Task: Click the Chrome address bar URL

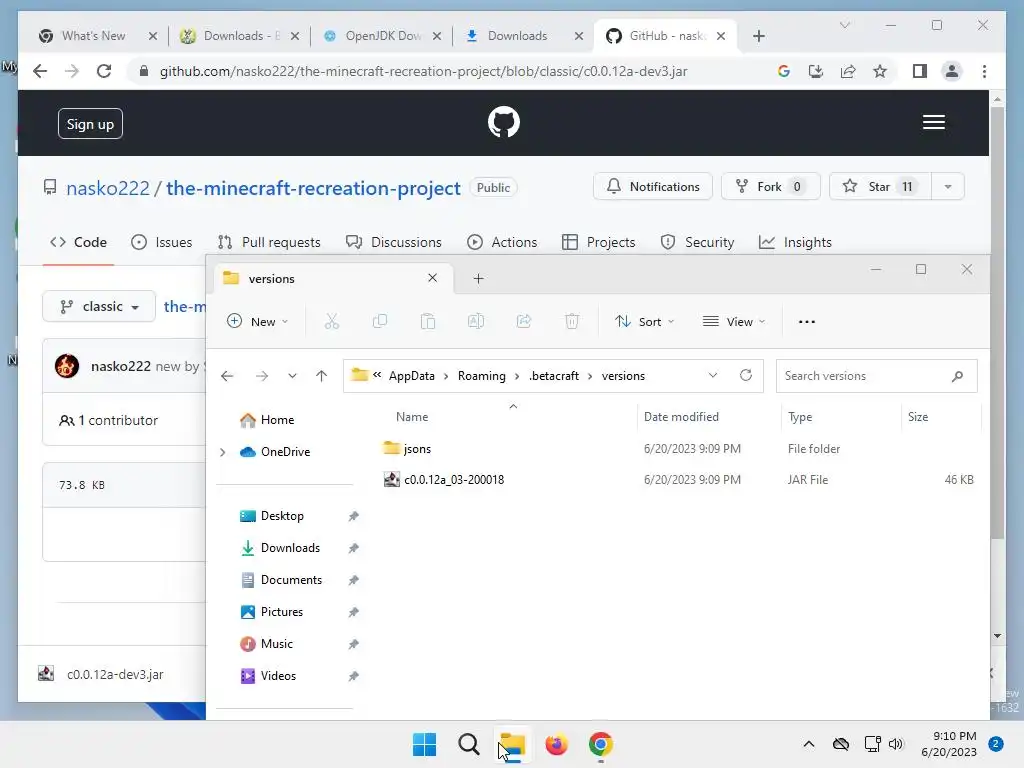Action: (423, 71)
